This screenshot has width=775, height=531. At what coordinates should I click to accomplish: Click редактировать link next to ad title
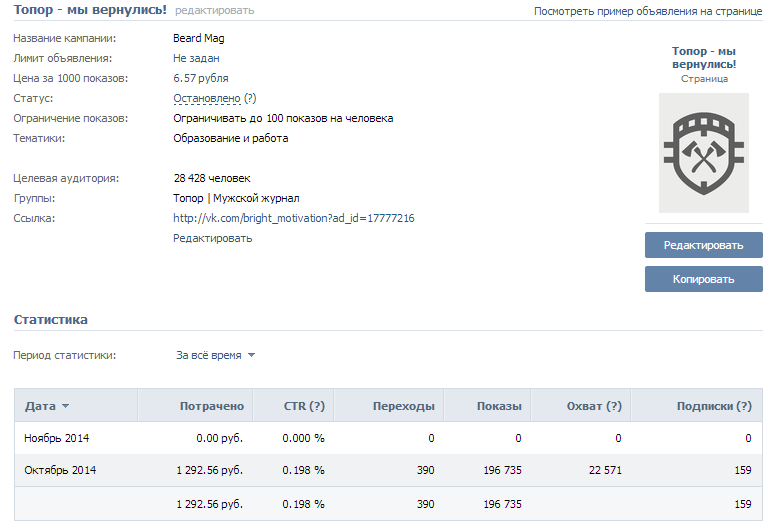214,11
